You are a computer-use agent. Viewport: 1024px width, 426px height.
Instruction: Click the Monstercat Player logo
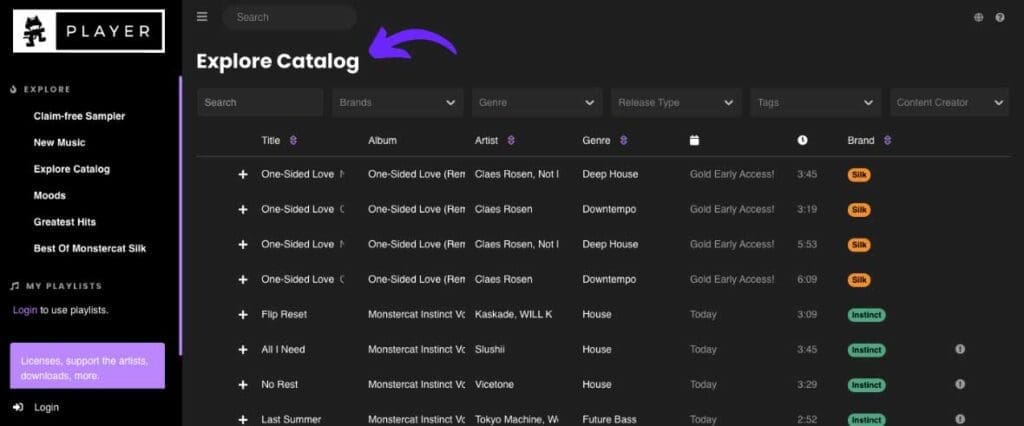click(89, 31)
